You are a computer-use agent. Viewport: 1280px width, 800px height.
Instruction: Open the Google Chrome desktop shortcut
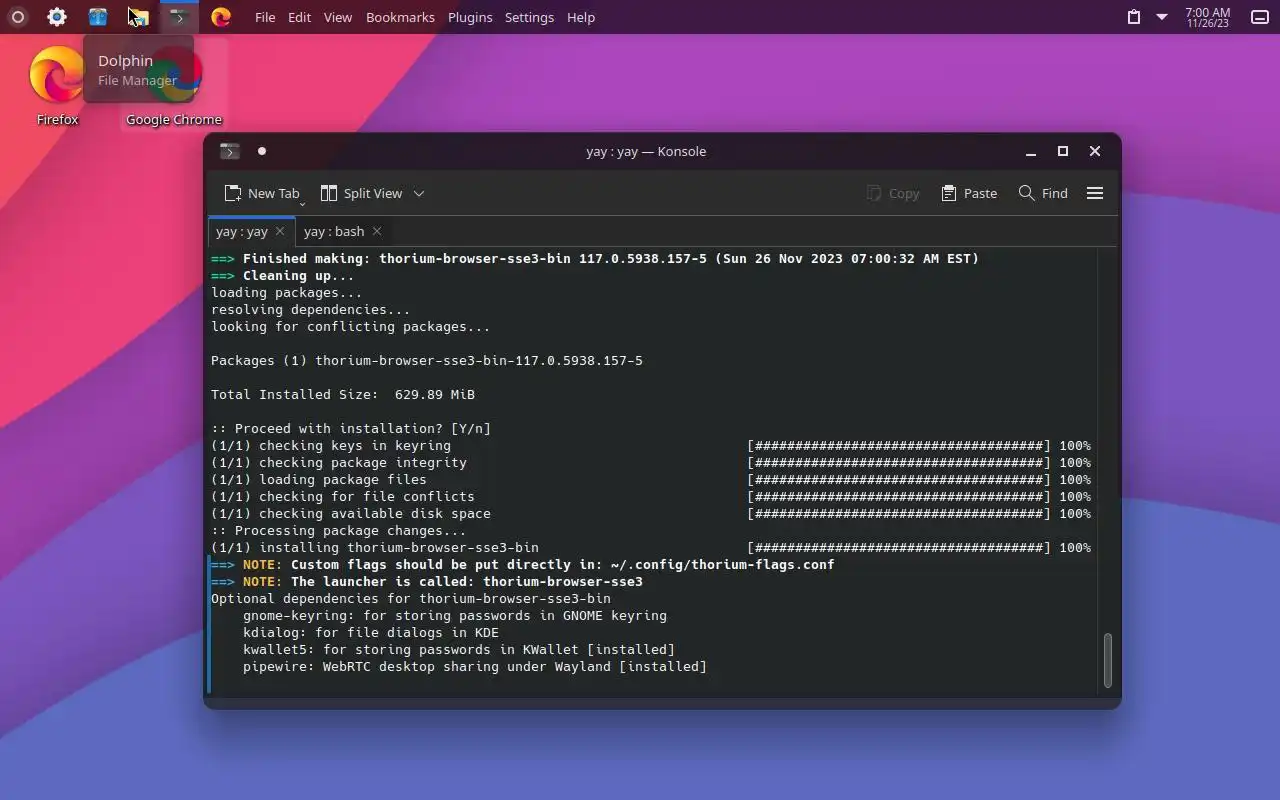click(x=174, y=86)
